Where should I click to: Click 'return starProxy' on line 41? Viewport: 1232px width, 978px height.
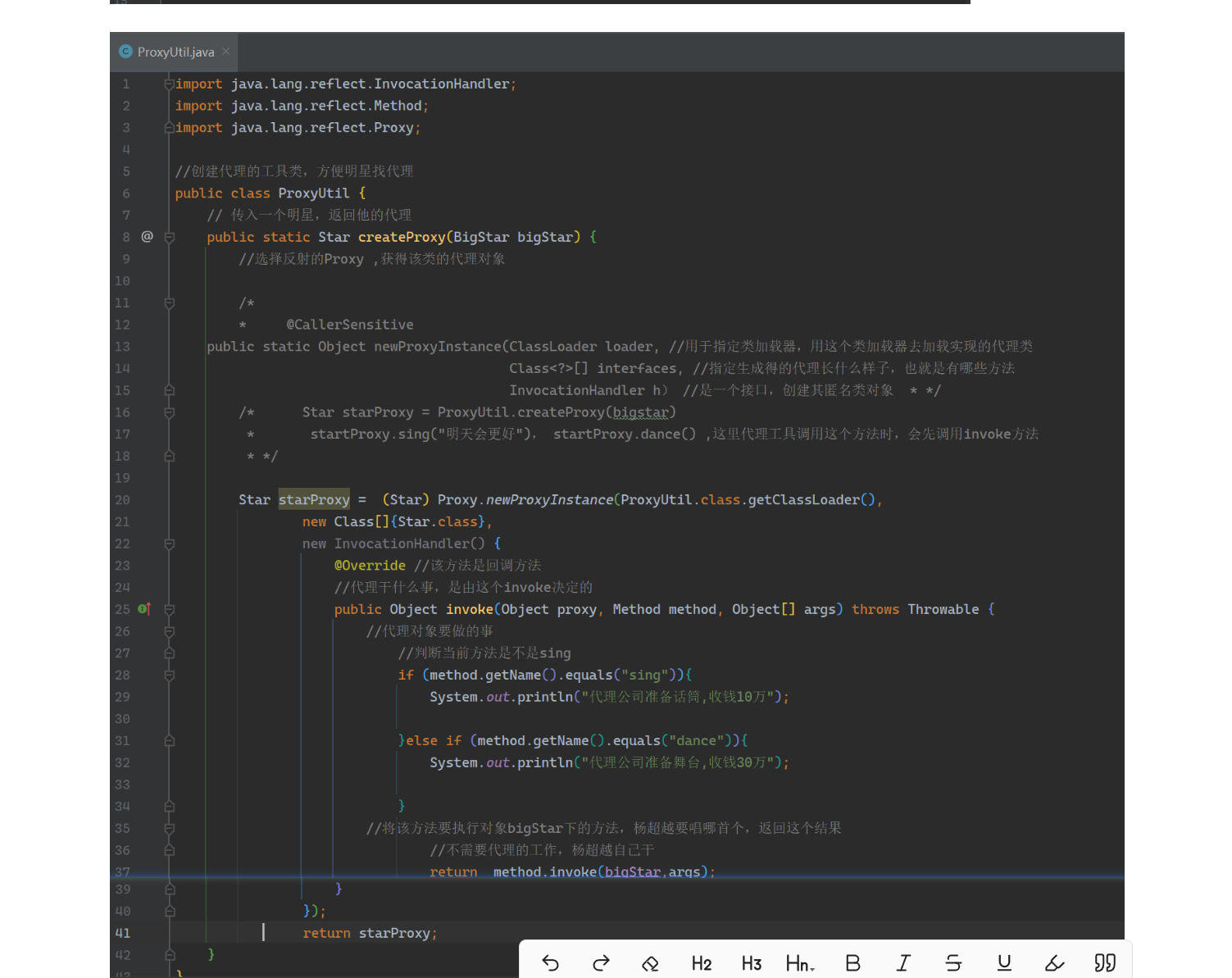click(x=369, y=933)
